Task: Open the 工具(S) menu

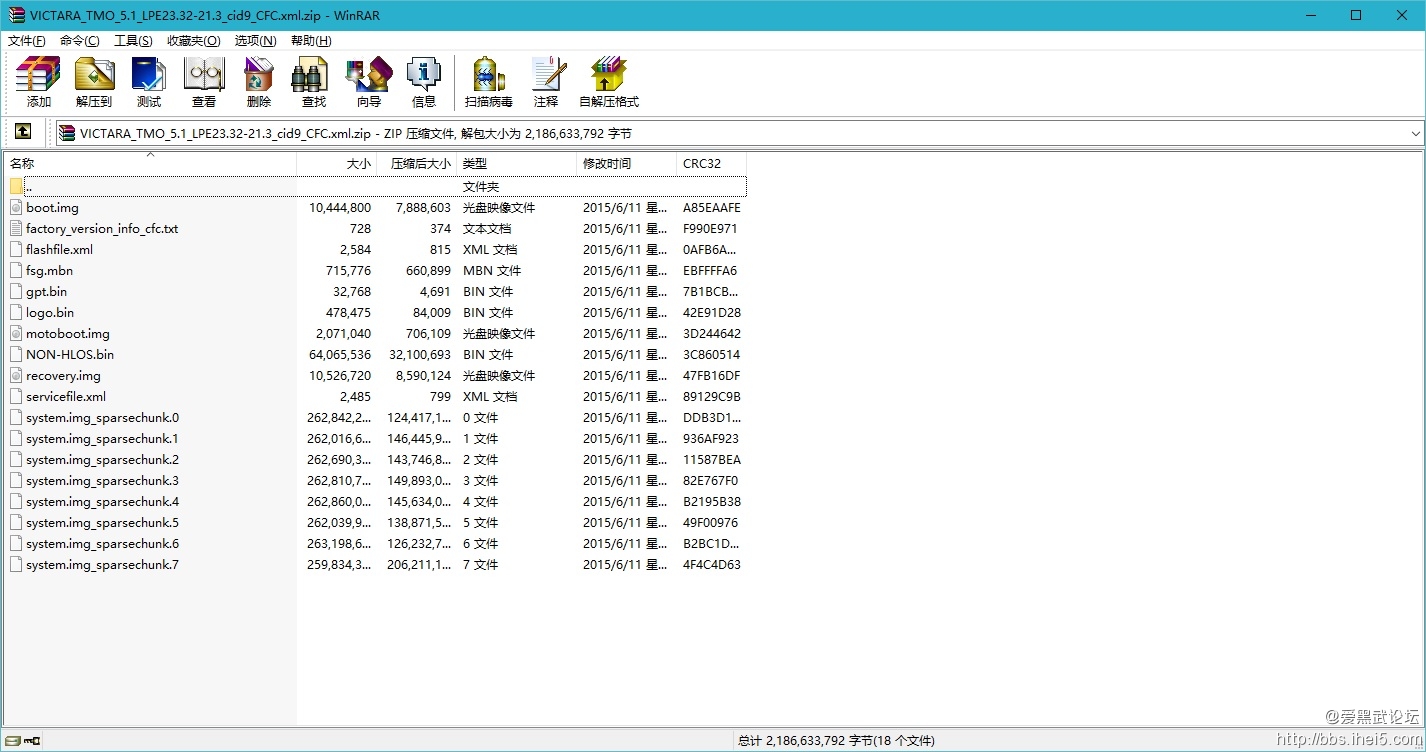Action: click(133, 41)
